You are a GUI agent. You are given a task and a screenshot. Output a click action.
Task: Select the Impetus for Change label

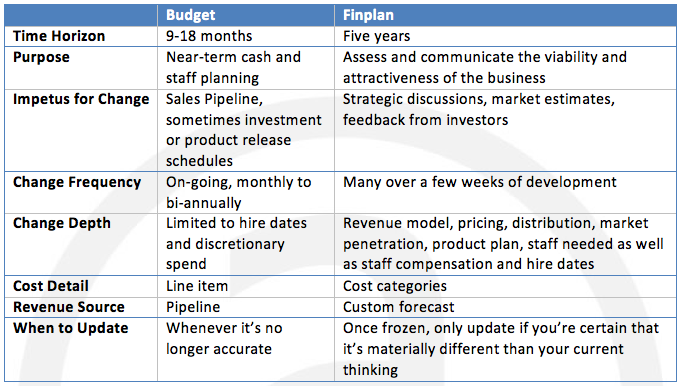tap(81, 99)
